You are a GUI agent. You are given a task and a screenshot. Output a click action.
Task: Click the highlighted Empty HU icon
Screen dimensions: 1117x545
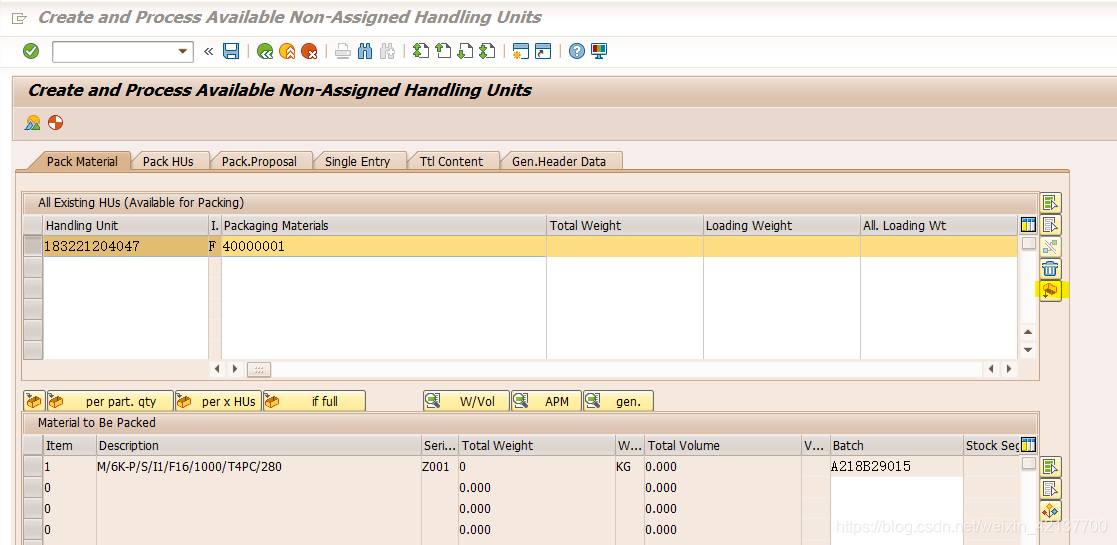pyautogui.click(x=1050, y=291)
